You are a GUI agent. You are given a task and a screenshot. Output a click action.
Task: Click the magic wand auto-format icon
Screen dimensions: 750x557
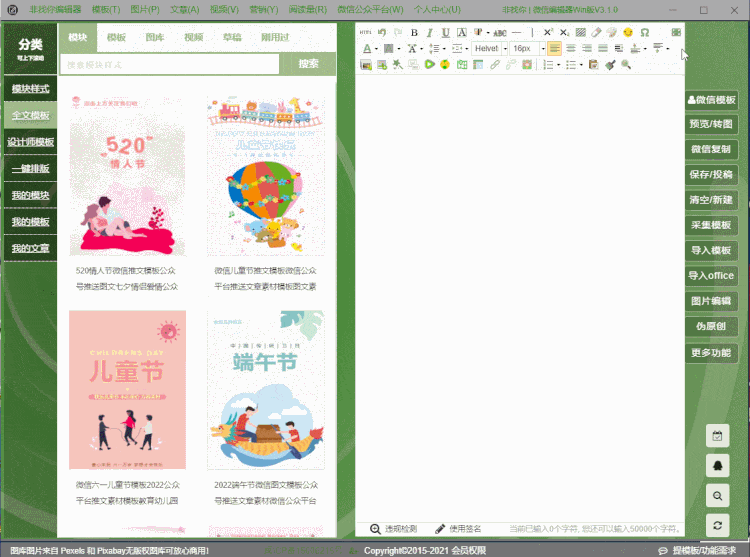[x=397, y=65]
